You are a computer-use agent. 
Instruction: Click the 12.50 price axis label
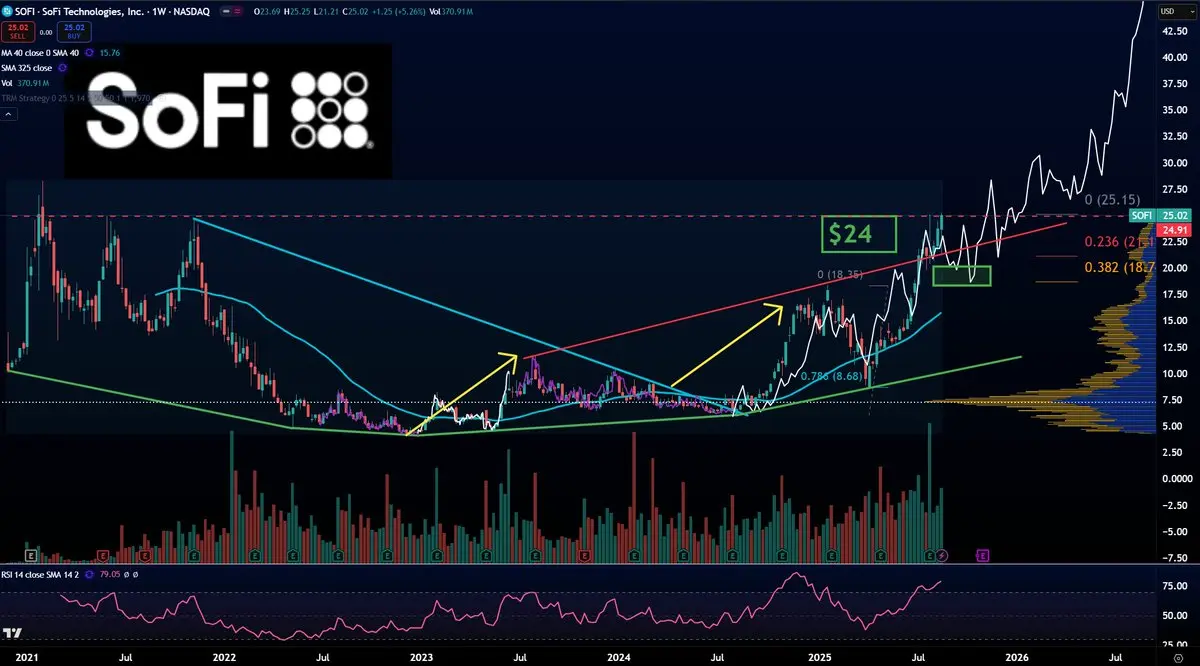tap(1174, 347)
